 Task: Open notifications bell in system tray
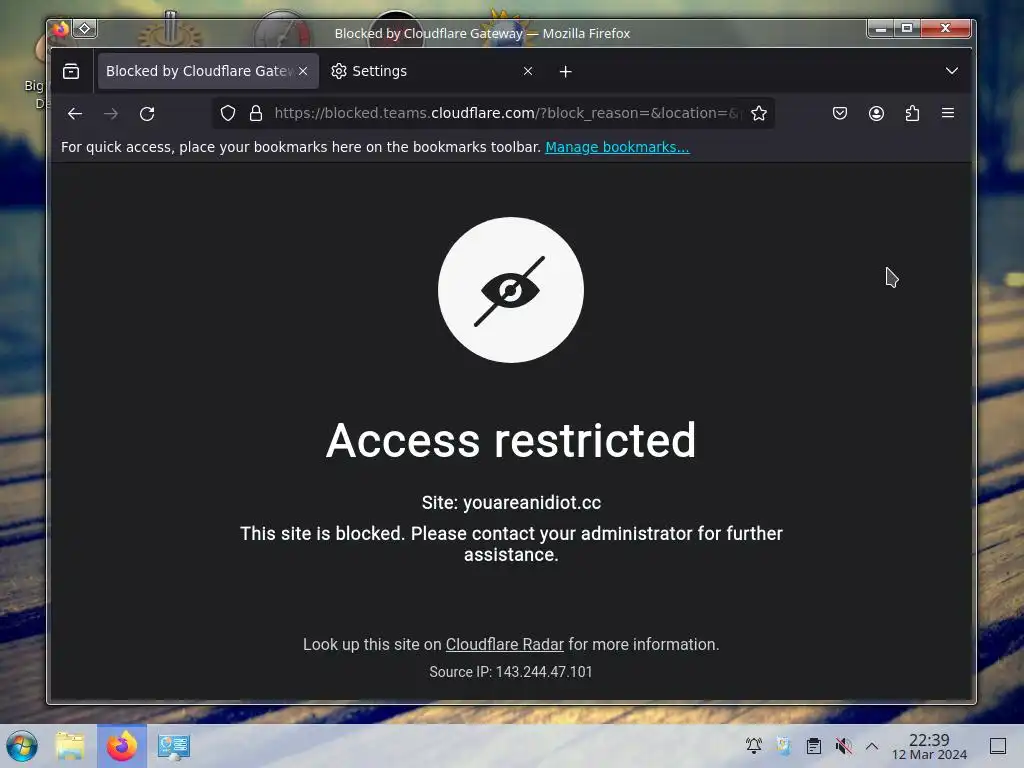tap(754, 746)
